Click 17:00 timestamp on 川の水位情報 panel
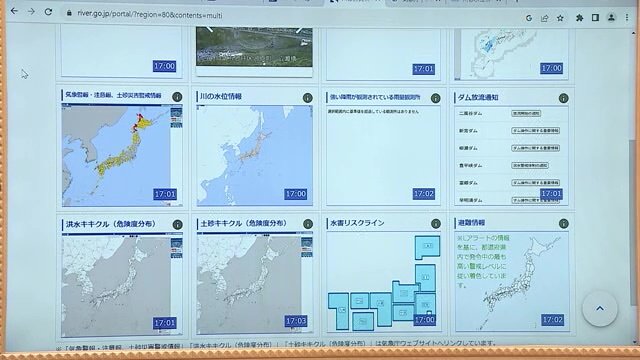The image size is (640, 360). pos(296,194)
